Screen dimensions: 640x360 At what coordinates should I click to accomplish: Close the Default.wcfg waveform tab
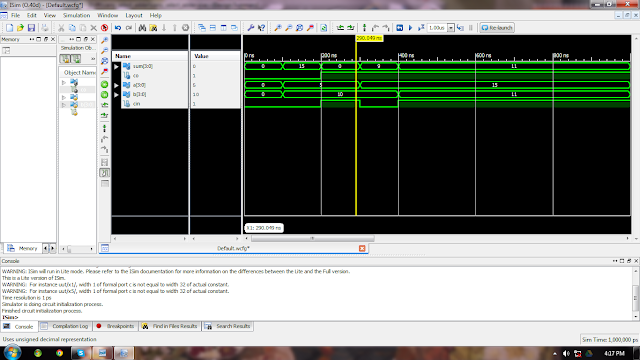362,248
